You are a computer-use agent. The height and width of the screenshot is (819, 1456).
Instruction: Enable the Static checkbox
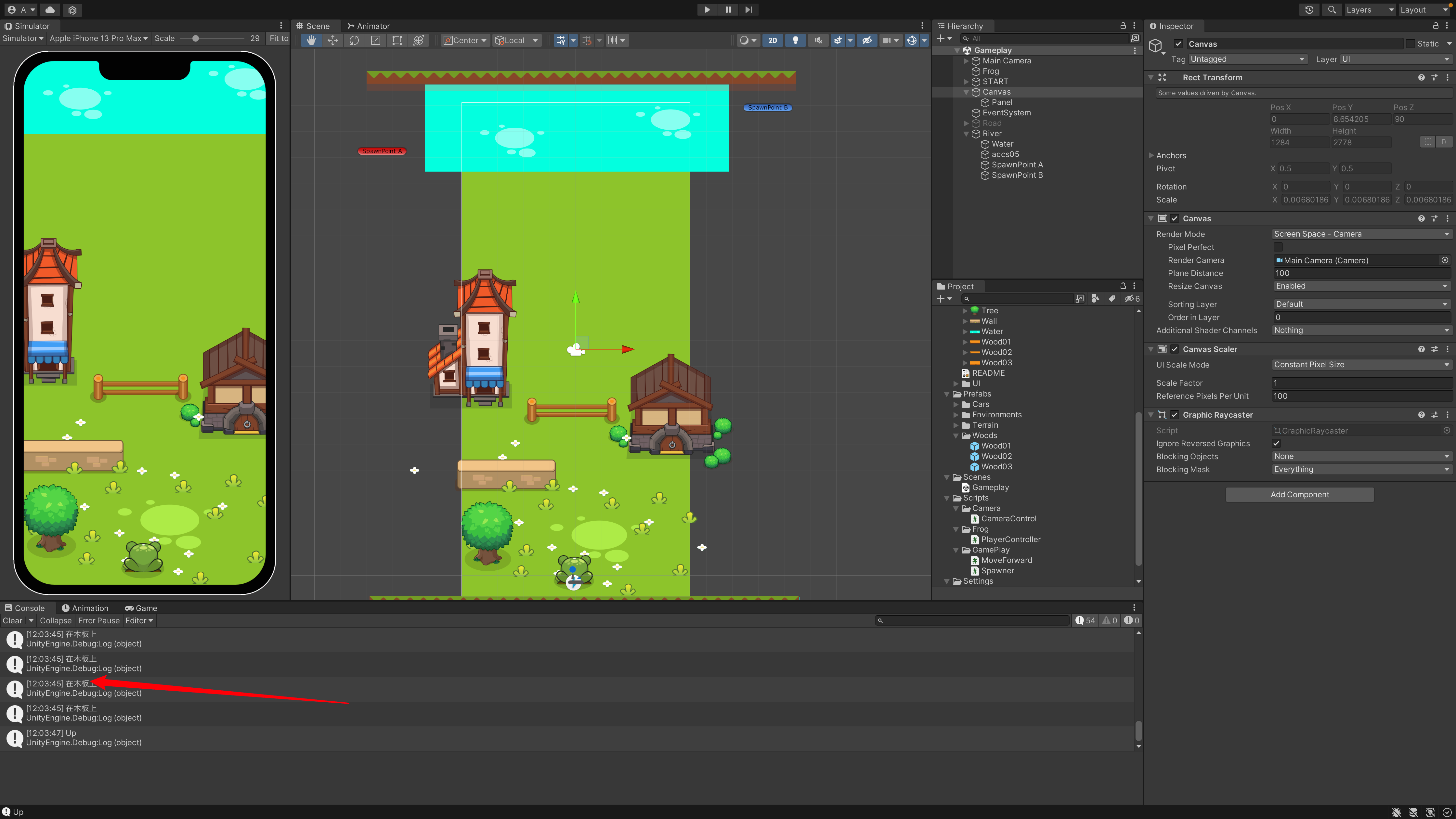click(1411, 44)
